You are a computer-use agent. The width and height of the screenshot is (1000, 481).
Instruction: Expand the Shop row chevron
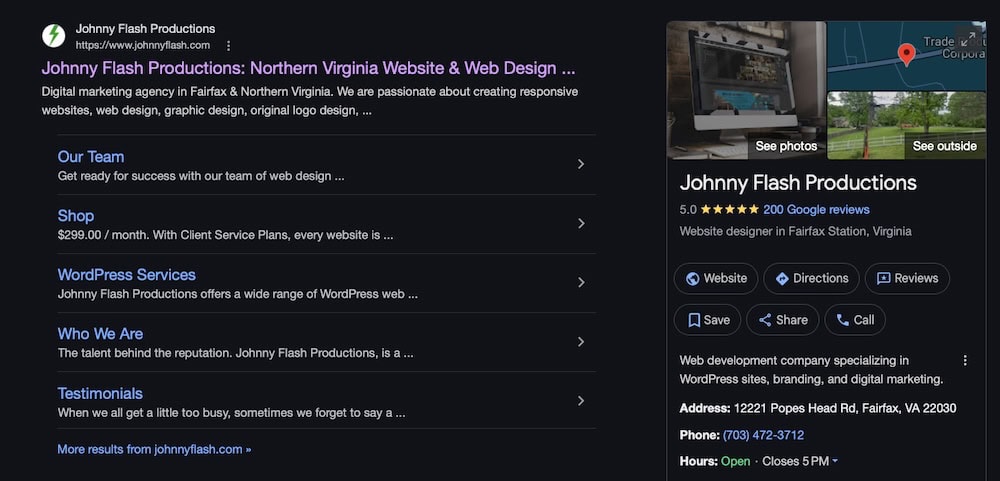pos(581,223)
